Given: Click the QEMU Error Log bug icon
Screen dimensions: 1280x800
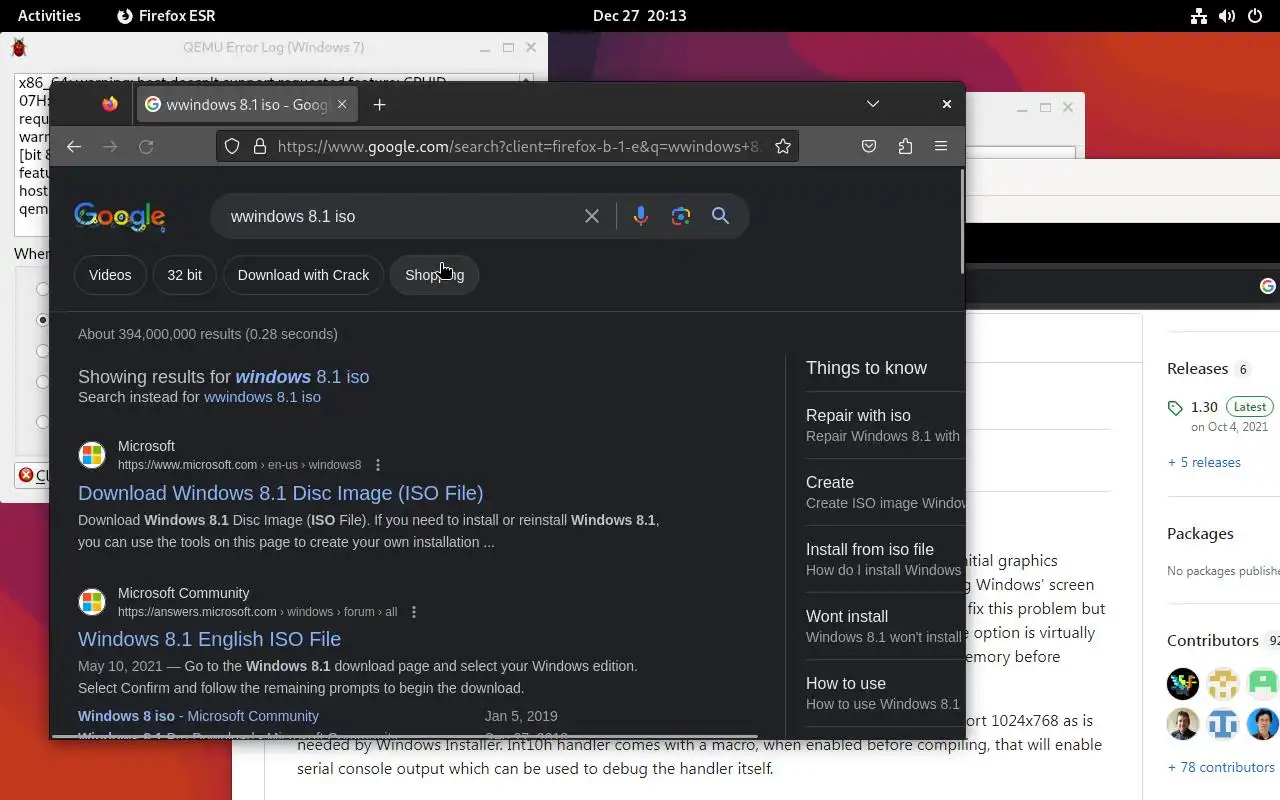Looking at the screenshot, I should click(19, 47).
